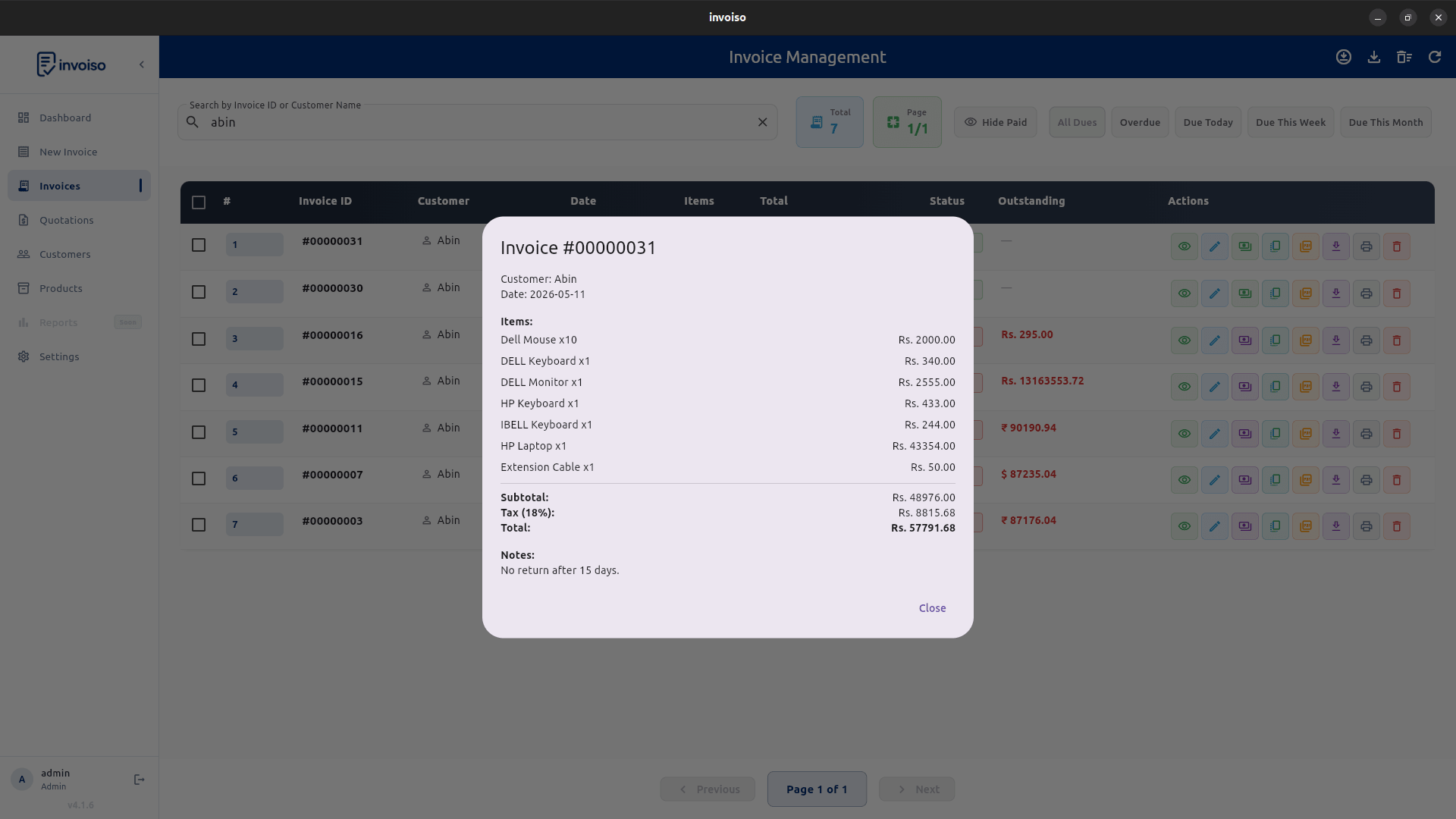This screenshot has width=1456, height=819.
Task: Tick the select-all checkbox in table header
Action: [x=199, y=202]
